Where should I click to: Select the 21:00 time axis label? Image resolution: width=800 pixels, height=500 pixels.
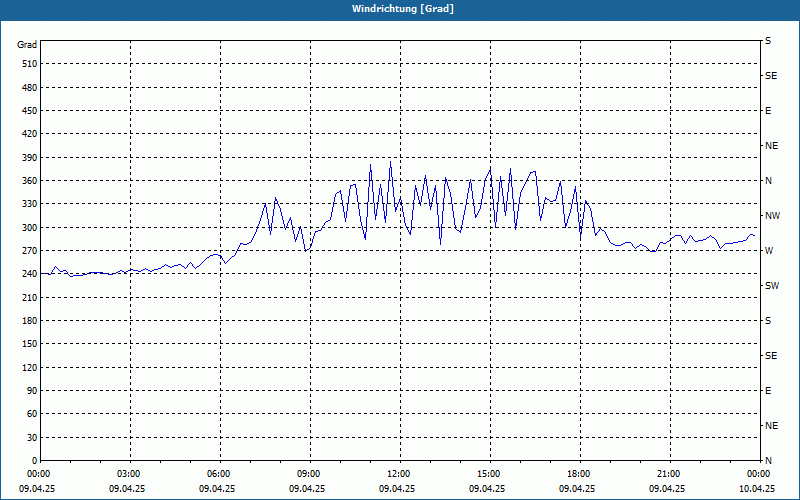(669, 474)
